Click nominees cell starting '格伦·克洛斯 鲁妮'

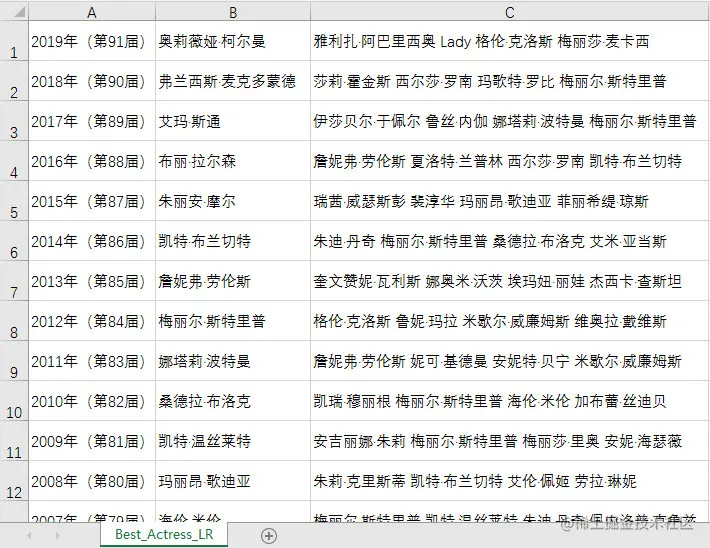pos(510,321)
